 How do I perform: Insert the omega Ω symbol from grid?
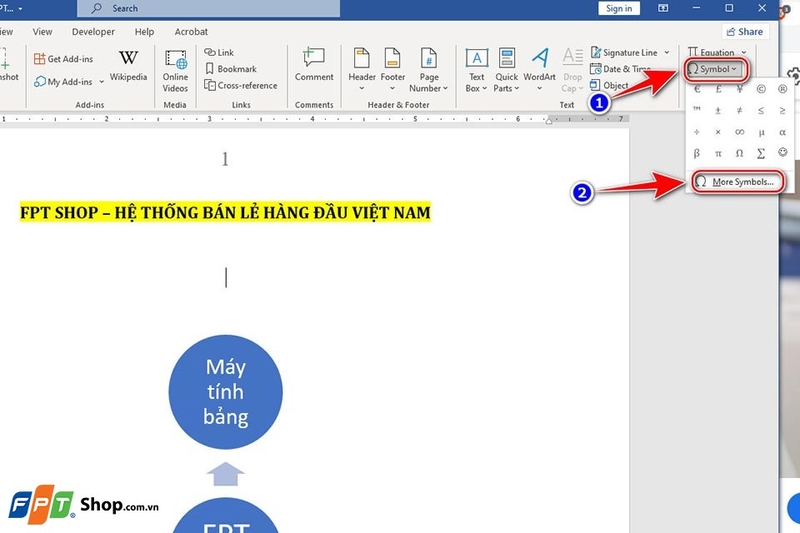point(739,153)
